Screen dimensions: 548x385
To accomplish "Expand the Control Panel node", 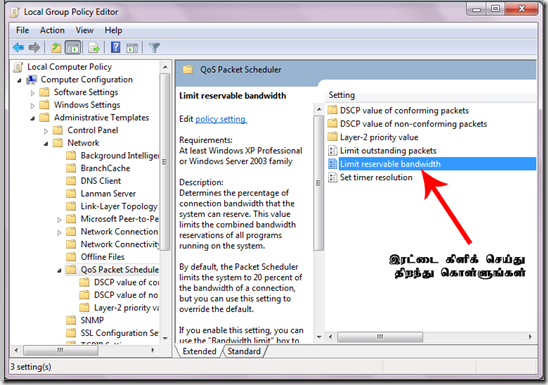I will coord(46,131).
